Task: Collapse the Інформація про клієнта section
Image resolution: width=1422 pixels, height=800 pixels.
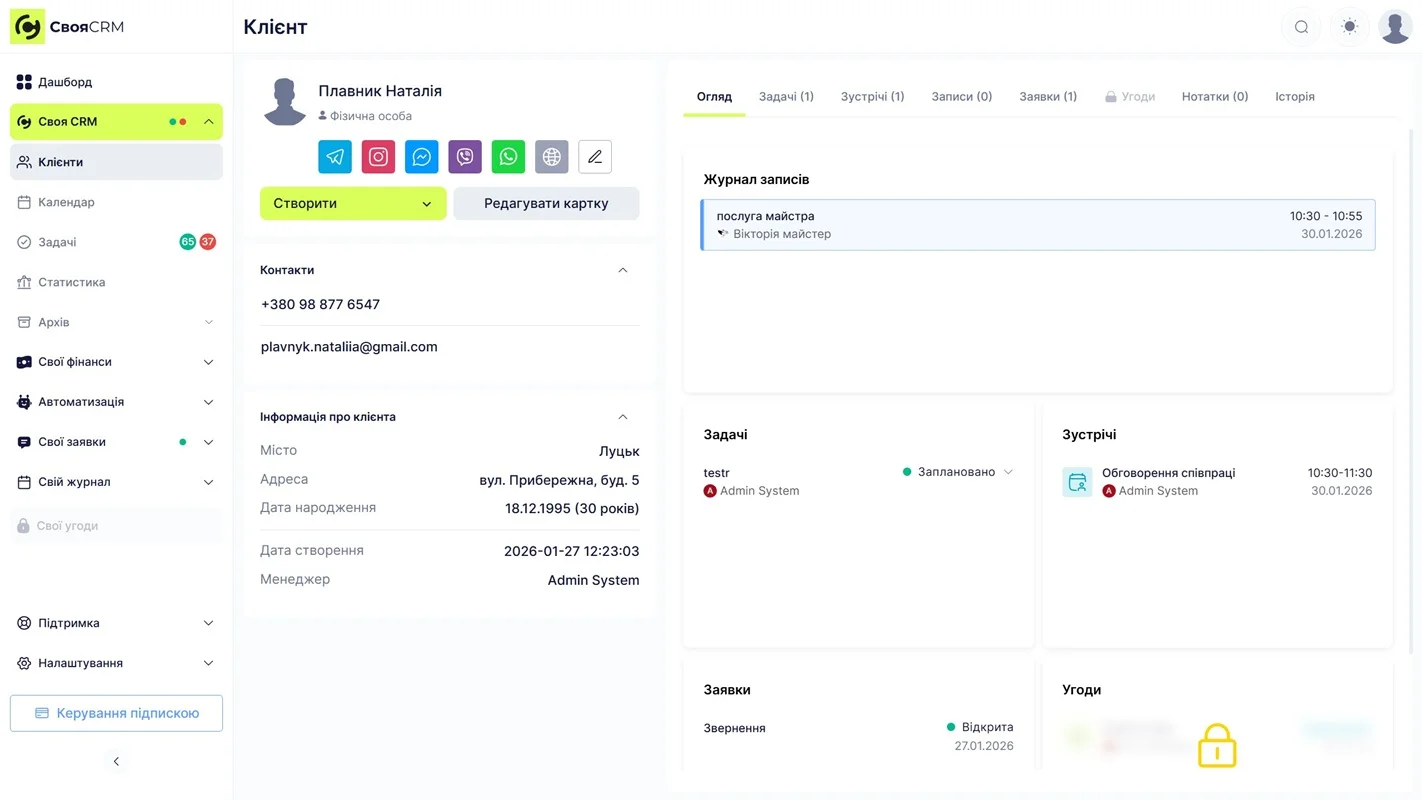Action: tap(622, 416)
